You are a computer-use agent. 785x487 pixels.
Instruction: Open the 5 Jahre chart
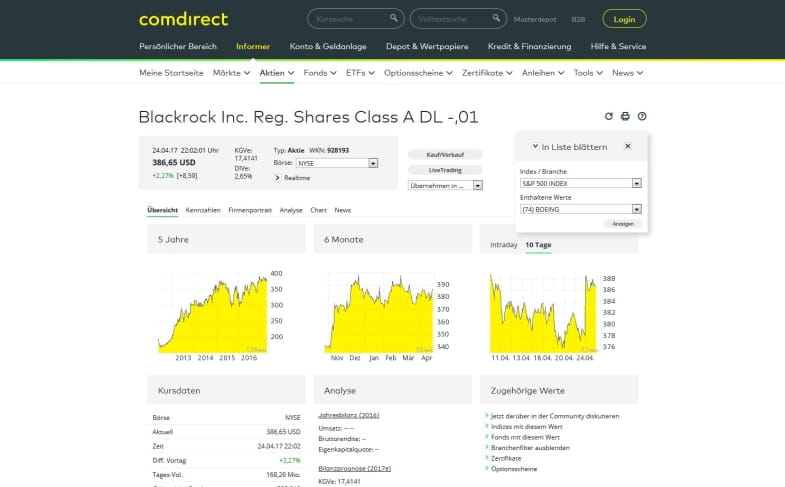coord(220,315)
